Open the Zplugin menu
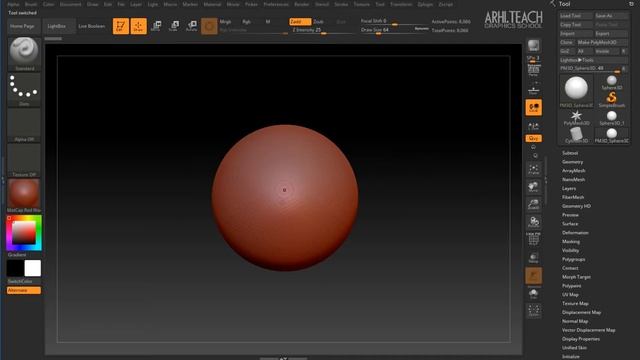The width and height of the screenshot is (640, 360). 425,4
